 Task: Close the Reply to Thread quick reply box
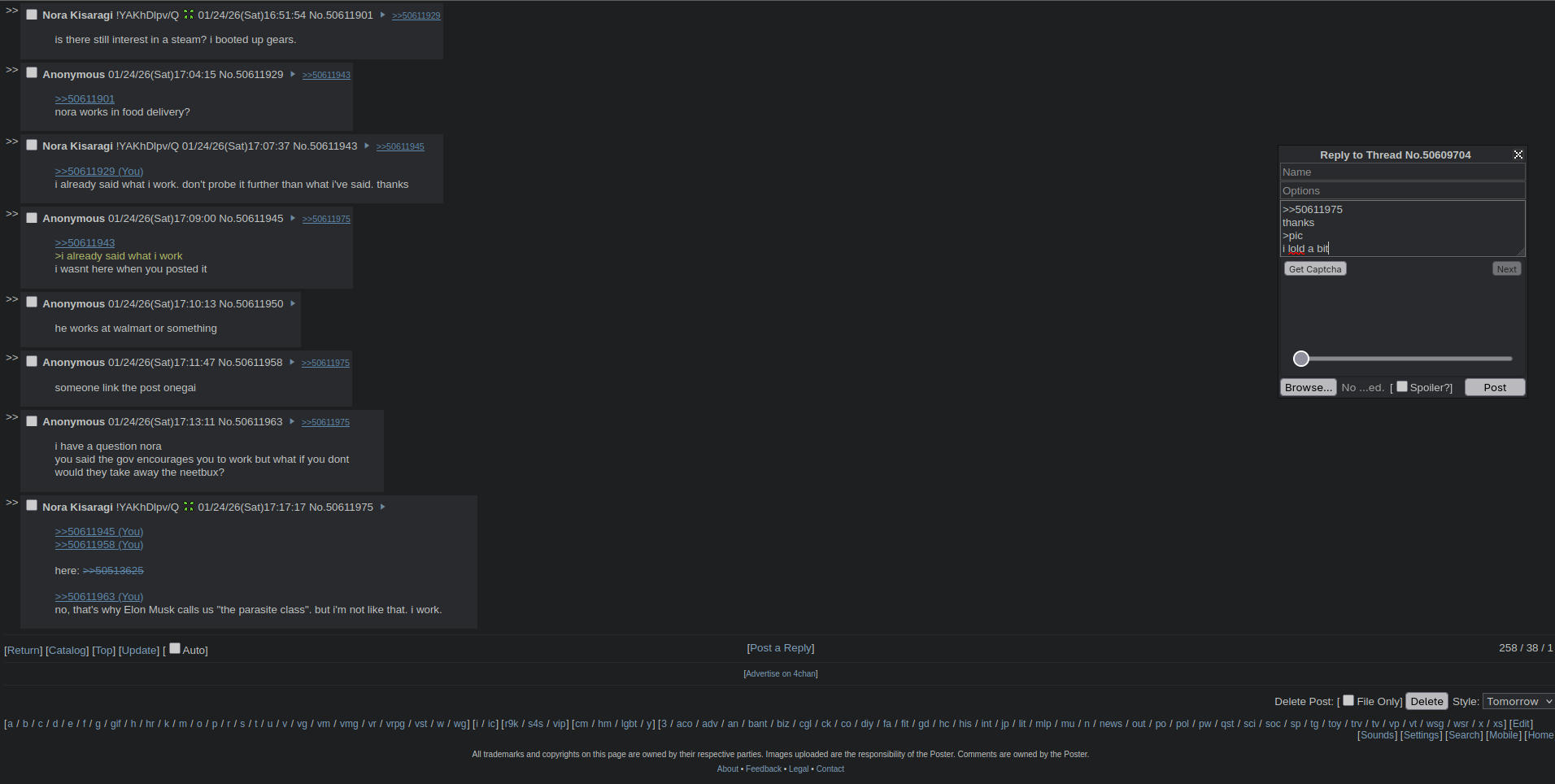coord(1518,155)
